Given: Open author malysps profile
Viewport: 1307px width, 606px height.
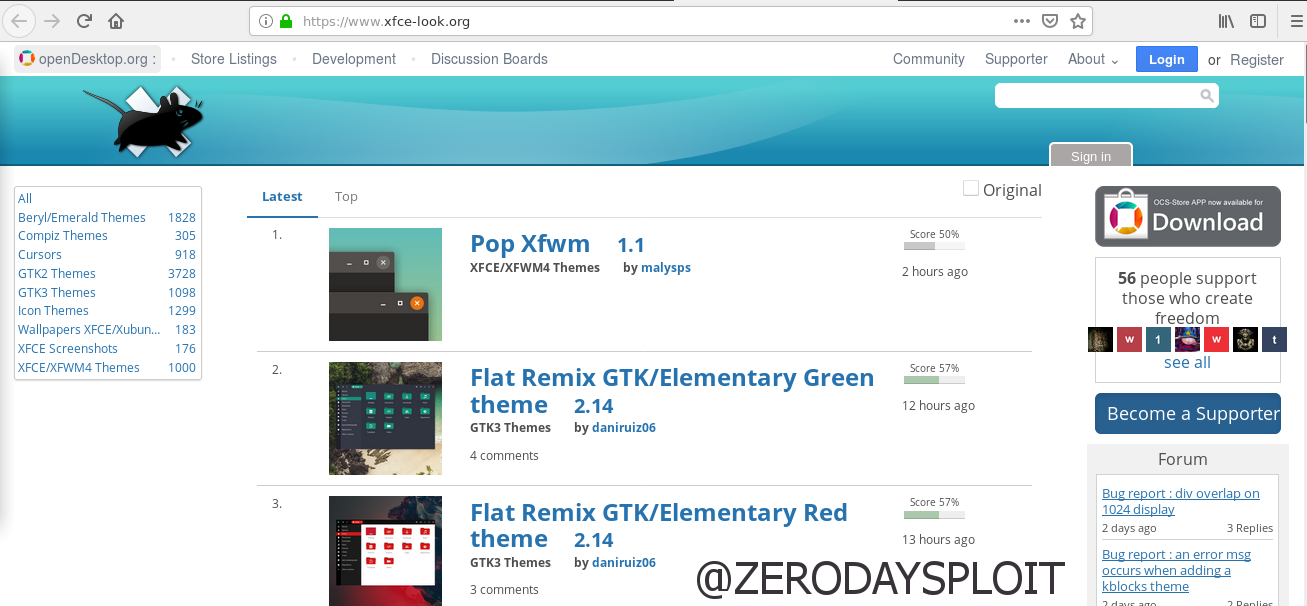Looking at the screenshot, I should pos(666,268).
